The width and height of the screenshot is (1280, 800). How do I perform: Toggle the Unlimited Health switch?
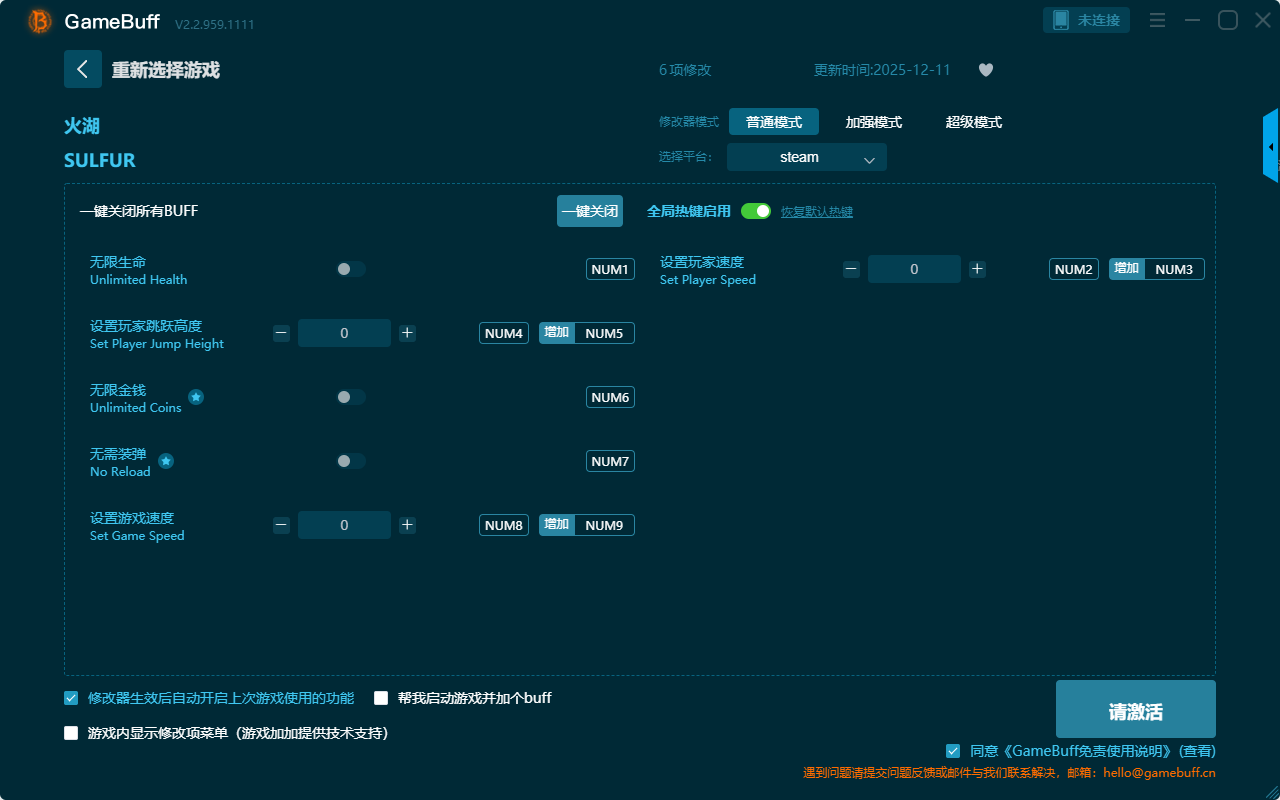(351, 269)
